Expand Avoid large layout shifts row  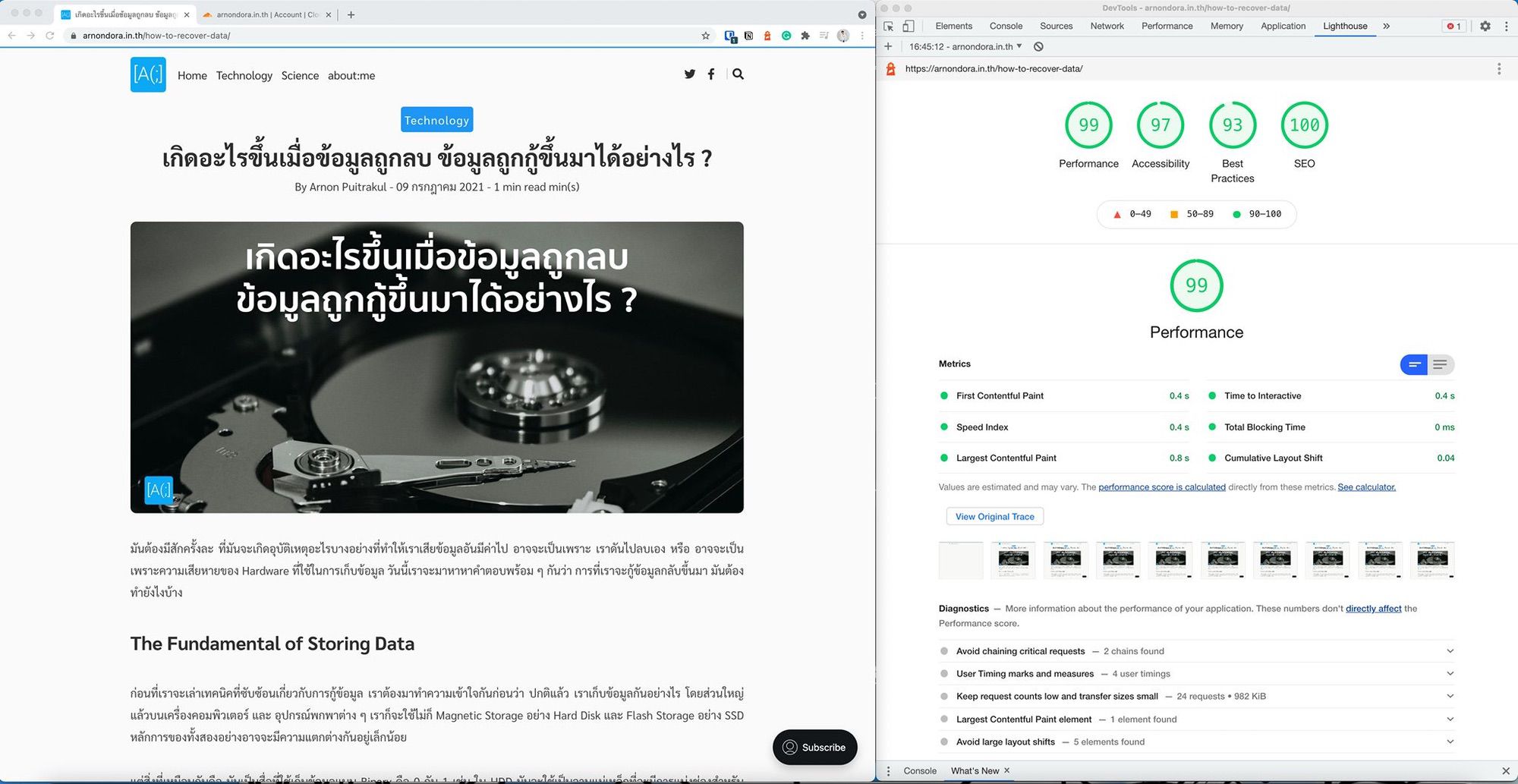tap(1197, 742)
